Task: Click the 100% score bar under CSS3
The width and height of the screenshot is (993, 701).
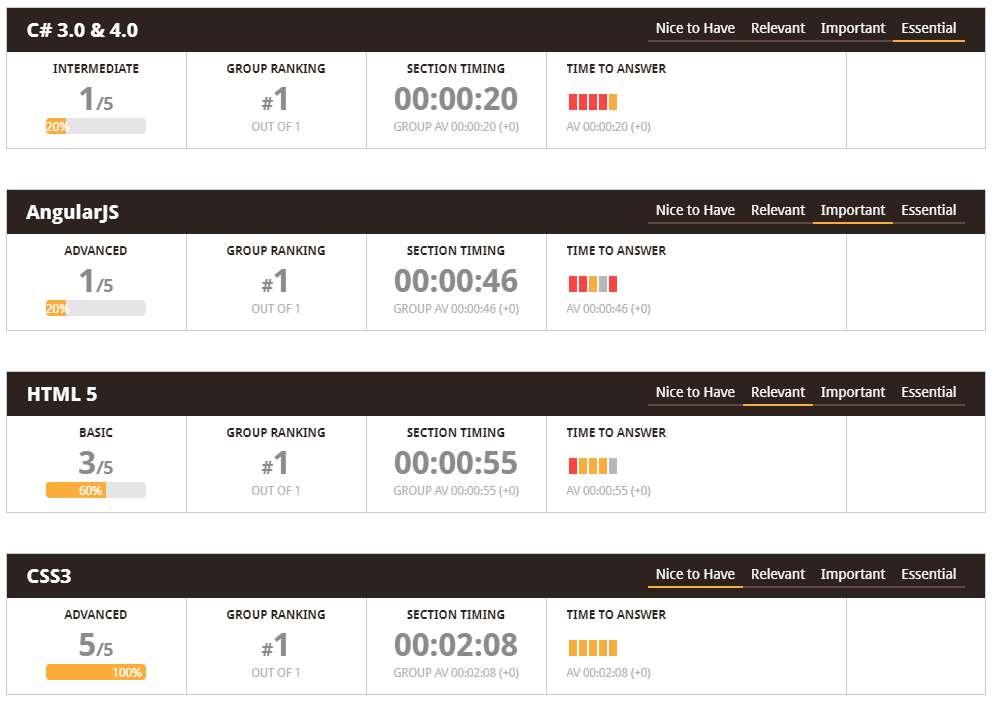Action: click(x=96, y=672)
